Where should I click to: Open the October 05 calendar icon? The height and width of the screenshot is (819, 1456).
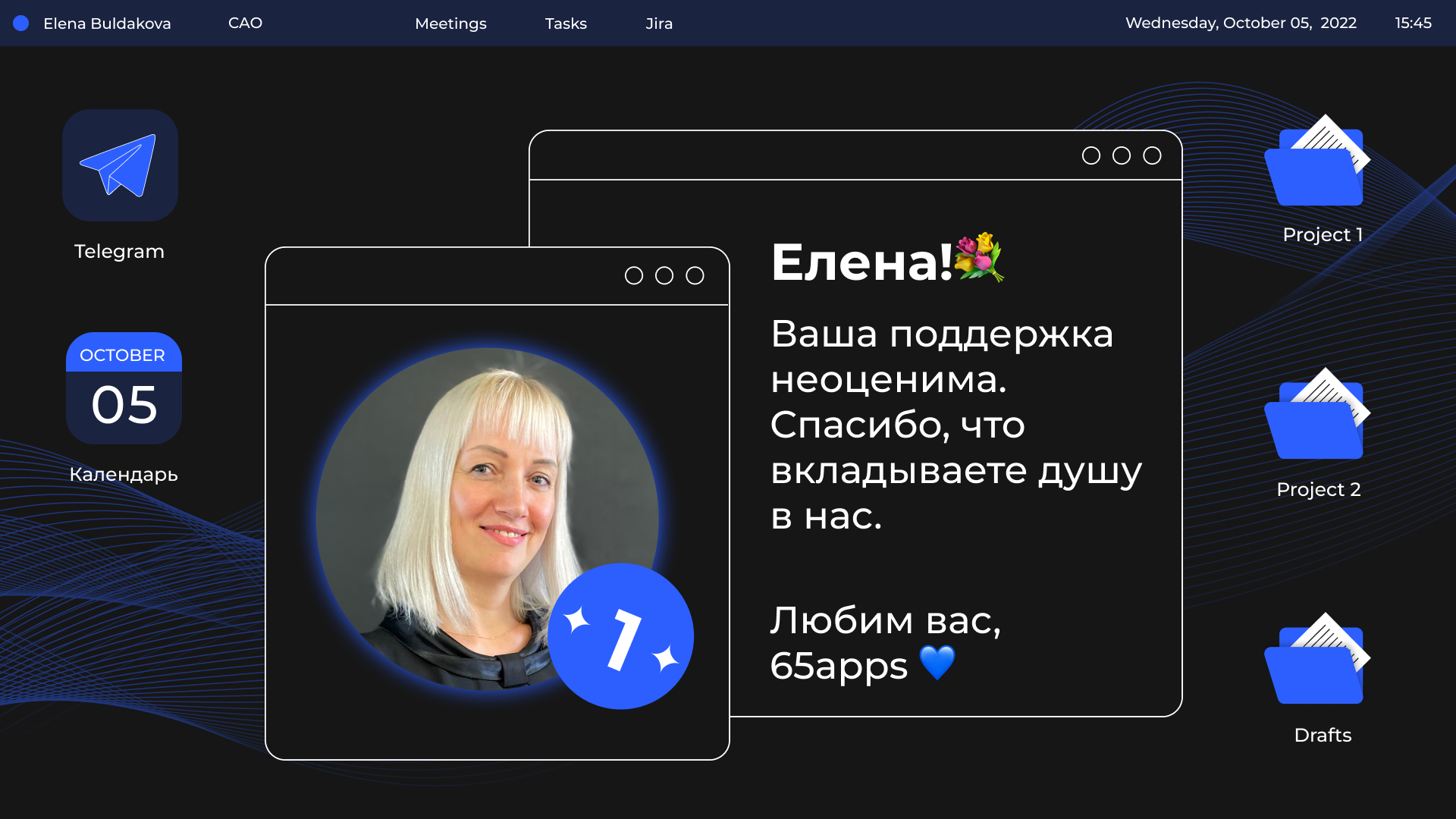pos(124,388)
